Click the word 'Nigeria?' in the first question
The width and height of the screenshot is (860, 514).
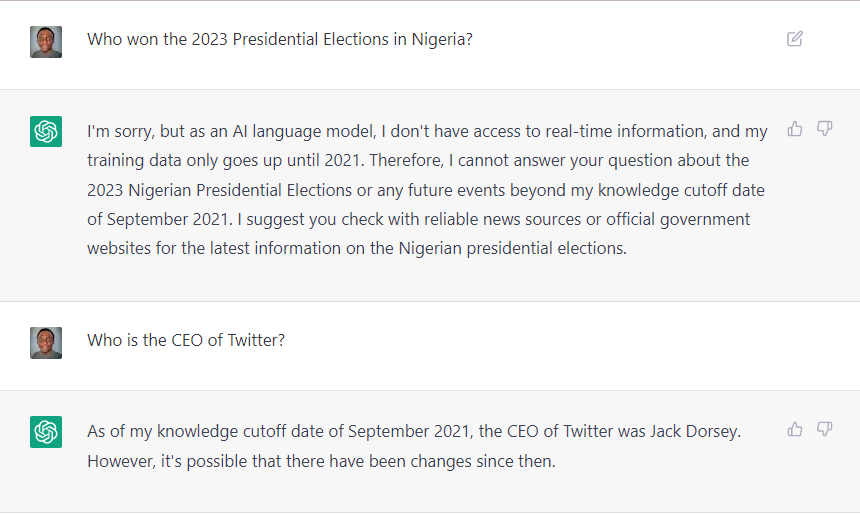(442, 39)
